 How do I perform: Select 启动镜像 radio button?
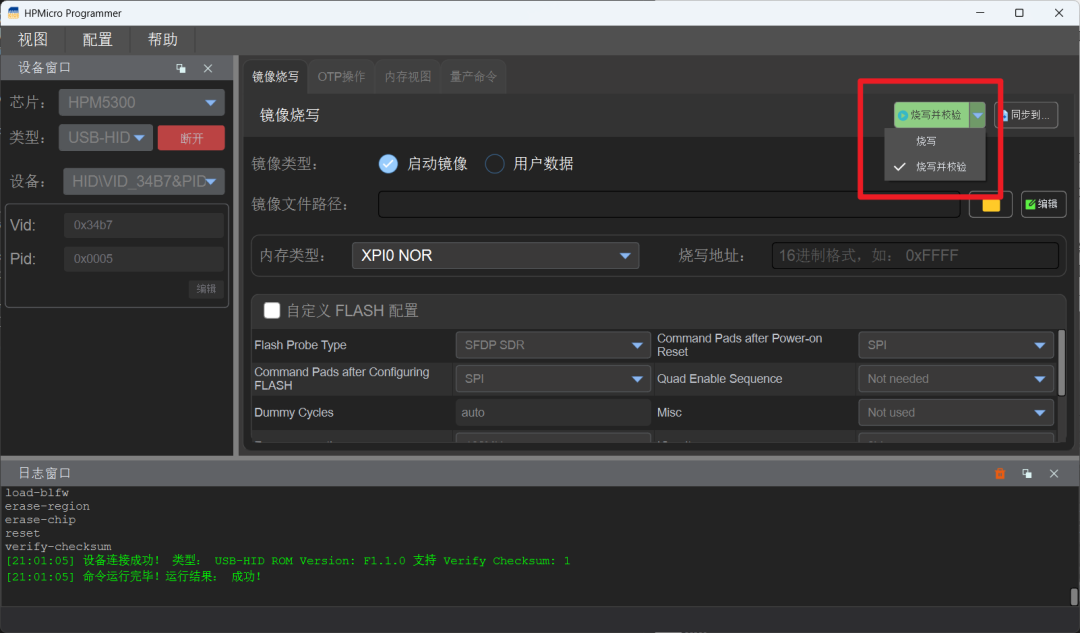point(388,164)
